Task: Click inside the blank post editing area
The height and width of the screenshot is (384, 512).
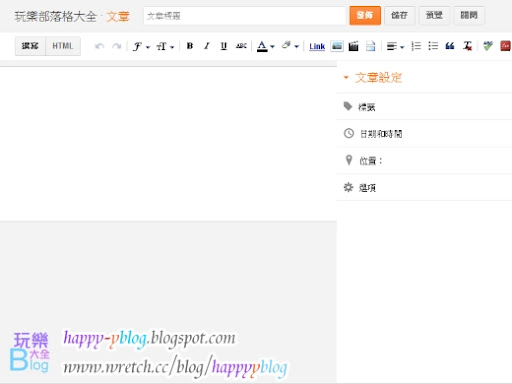Action: point(168,143)
